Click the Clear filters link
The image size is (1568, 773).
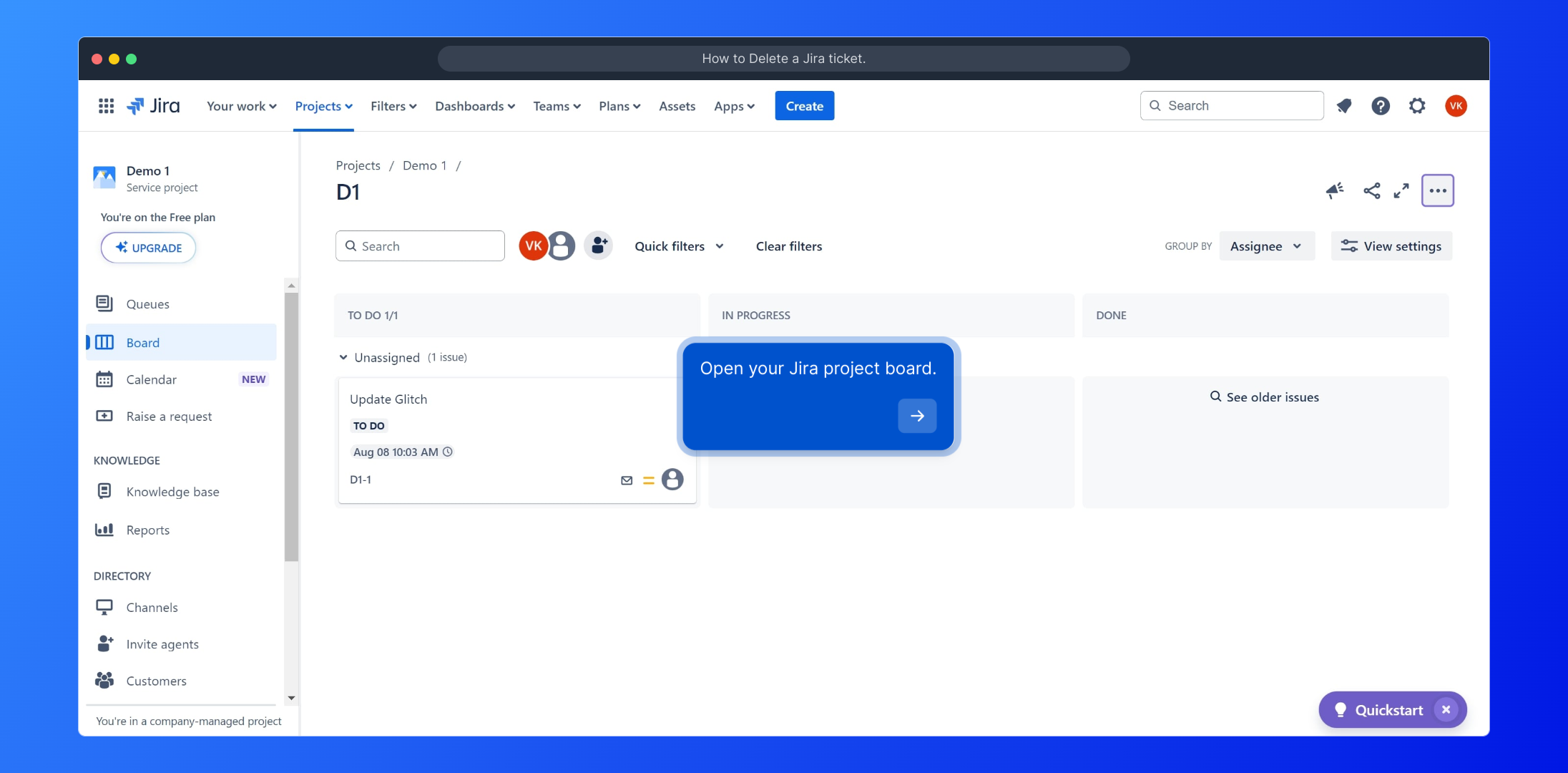[789, 246]
